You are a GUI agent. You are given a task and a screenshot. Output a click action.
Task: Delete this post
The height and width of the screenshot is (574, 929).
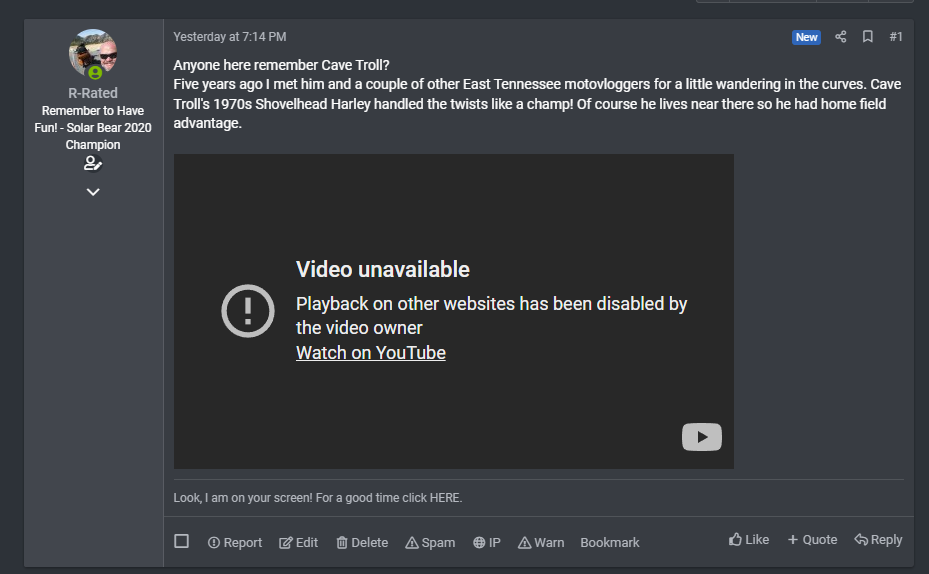(362, 542)
